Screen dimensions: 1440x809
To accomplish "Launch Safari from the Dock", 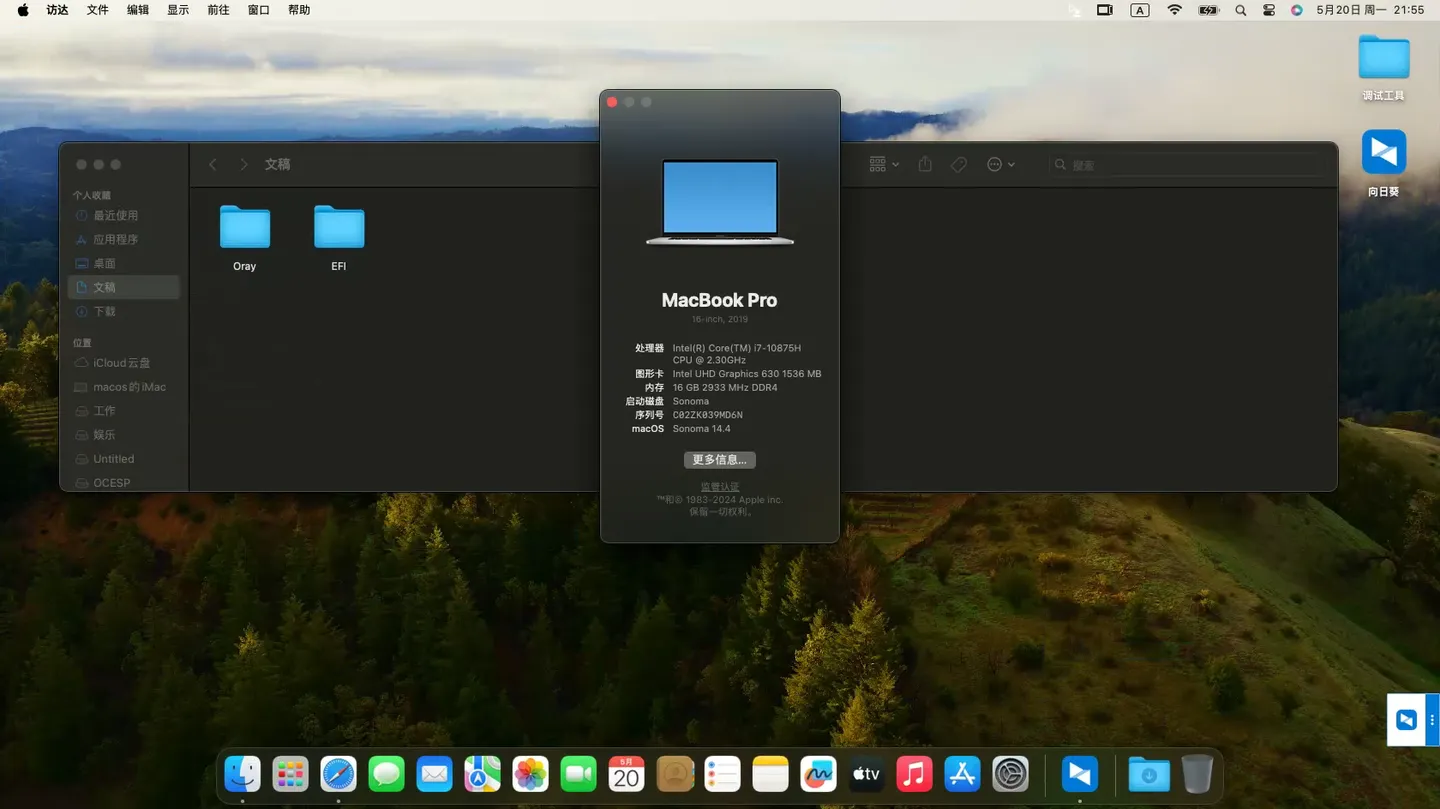I will 338,774.
